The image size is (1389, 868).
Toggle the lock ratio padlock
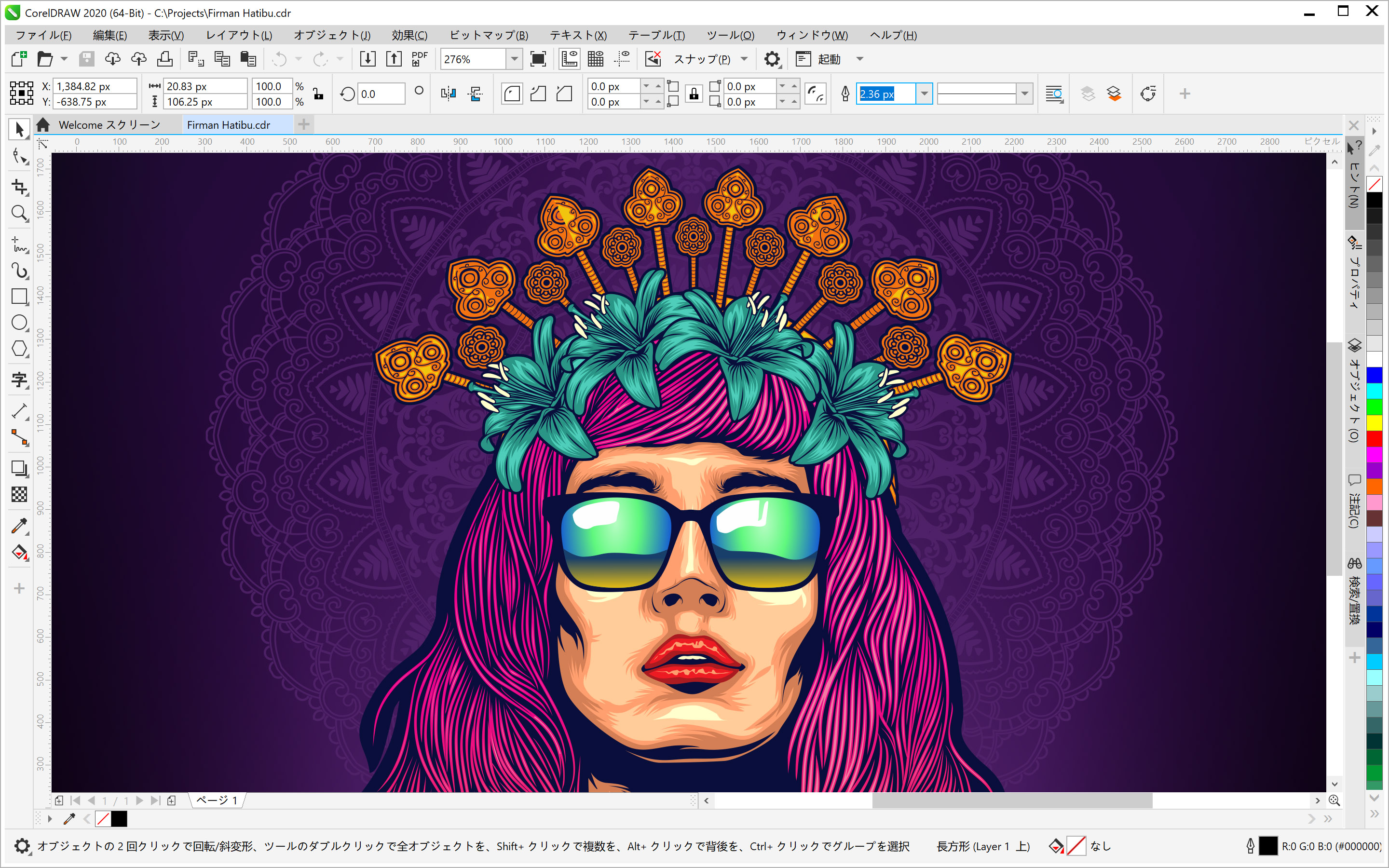[318, 94]
